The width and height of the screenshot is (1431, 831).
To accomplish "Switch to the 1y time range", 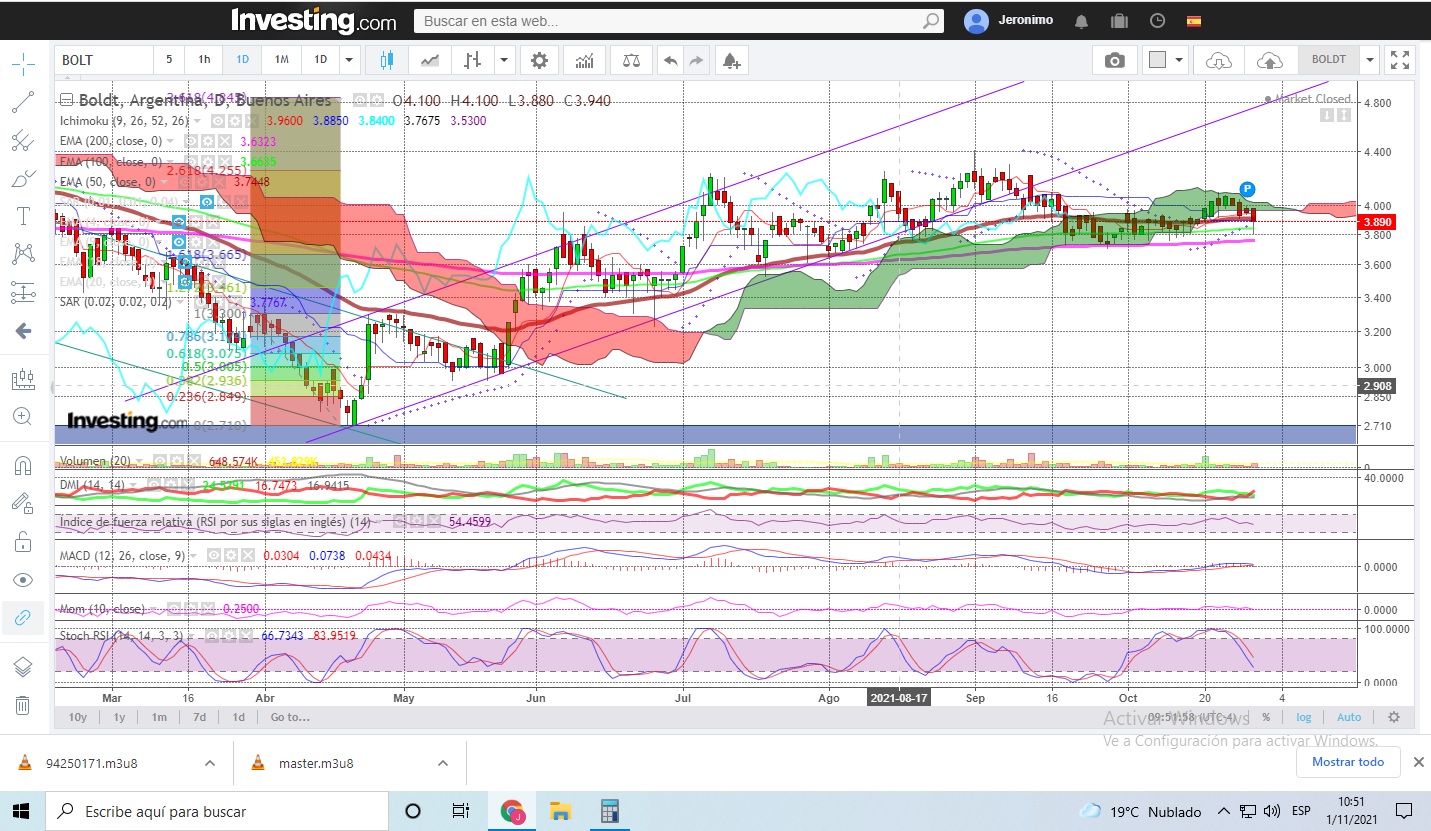I will (x=119, y=717).
